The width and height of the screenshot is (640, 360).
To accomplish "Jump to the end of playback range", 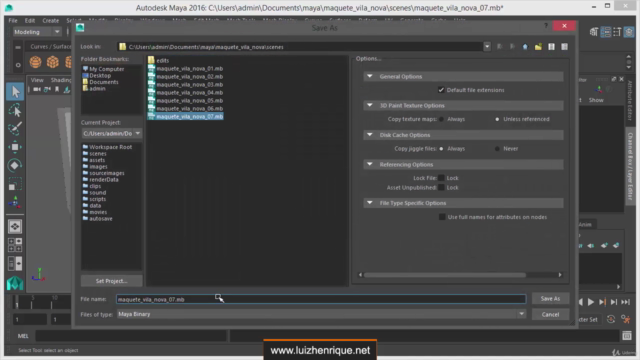I will pos(625,302).
